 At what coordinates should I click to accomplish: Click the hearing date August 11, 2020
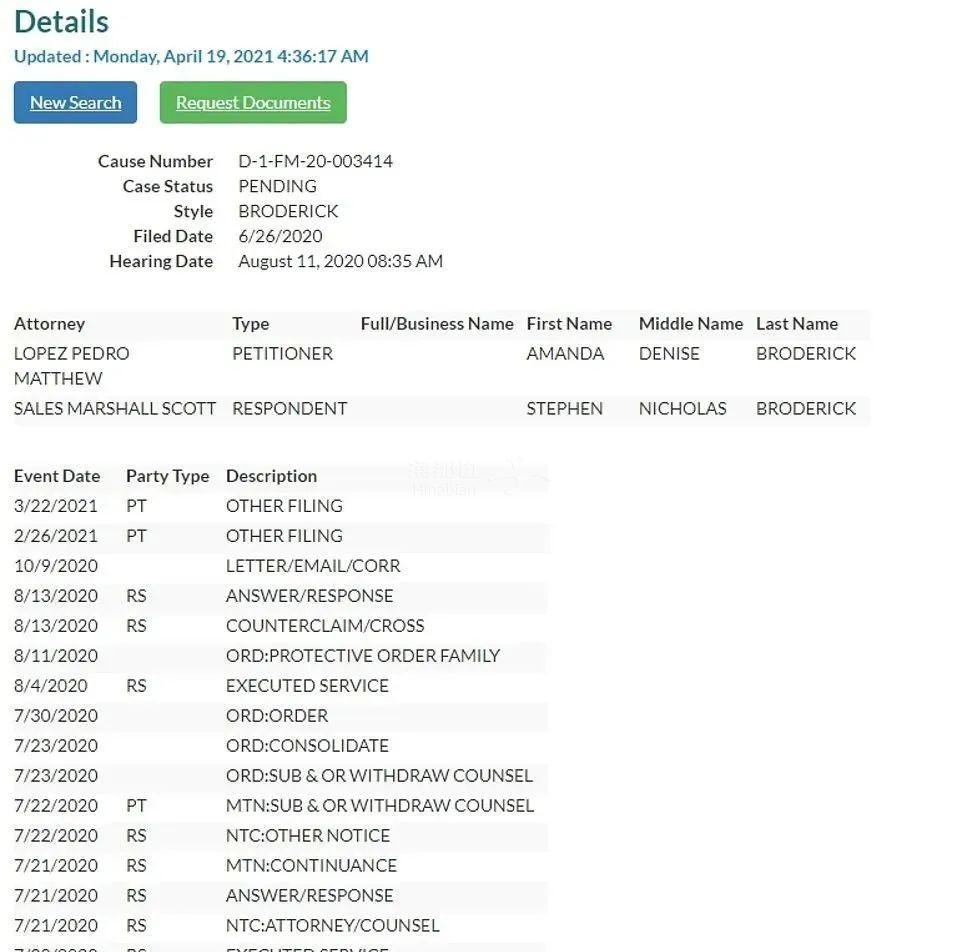(340, 261)
